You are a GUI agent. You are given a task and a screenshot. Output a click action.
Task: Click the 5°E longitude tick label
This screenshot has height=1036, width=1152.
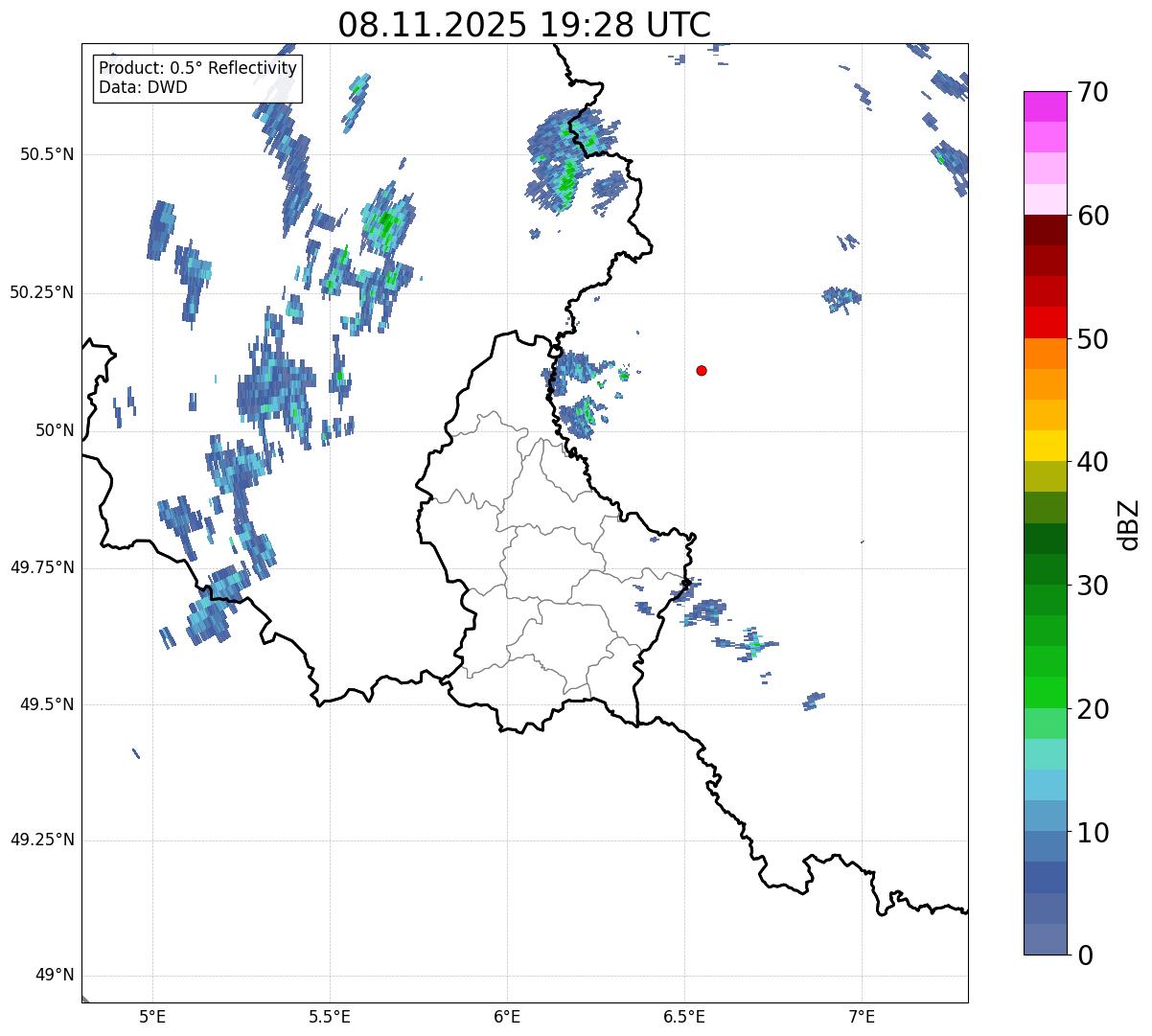click(152, 1016)
